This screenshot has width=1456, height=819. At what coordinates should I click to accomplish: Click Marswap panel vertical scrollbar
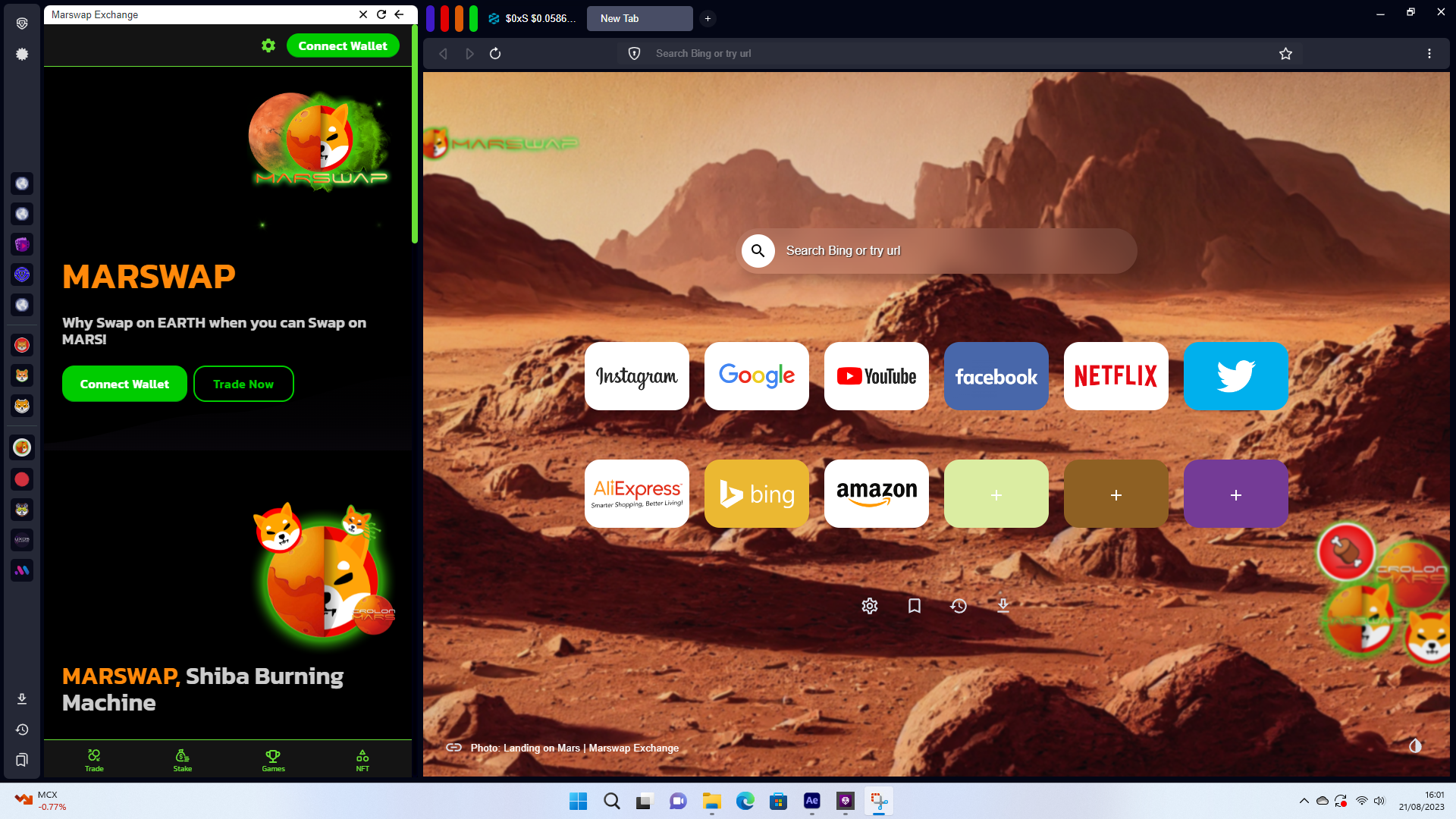(415, 135)
